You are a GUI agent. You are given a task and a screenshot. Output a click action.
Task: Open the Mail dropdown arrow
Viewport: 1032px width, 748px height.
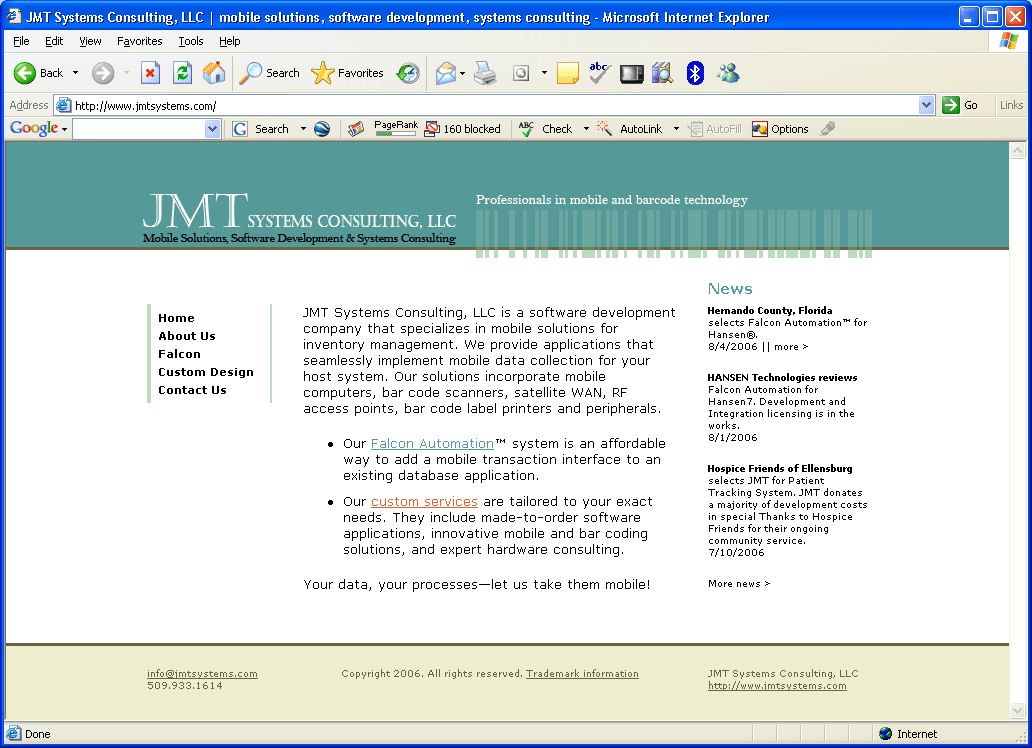(462, 73)
